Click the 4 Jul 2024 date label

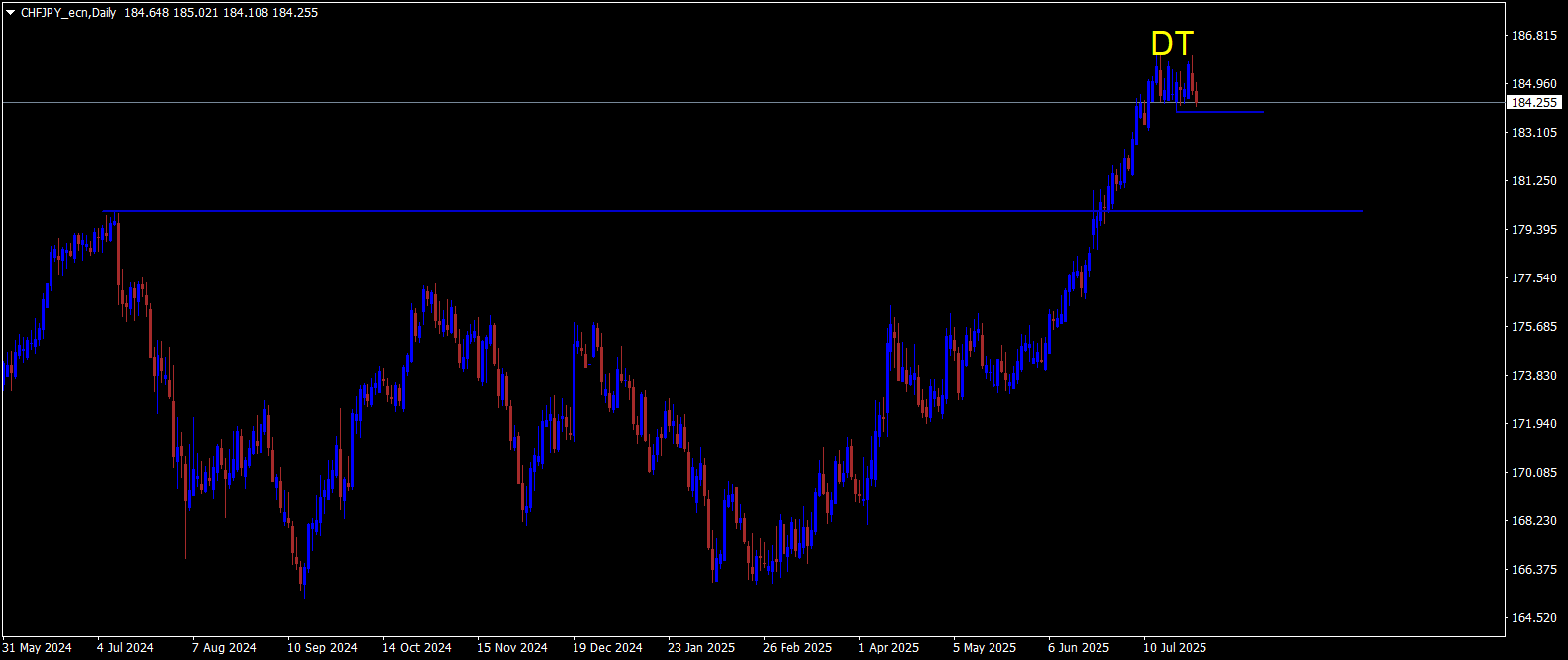pos(125,648)
